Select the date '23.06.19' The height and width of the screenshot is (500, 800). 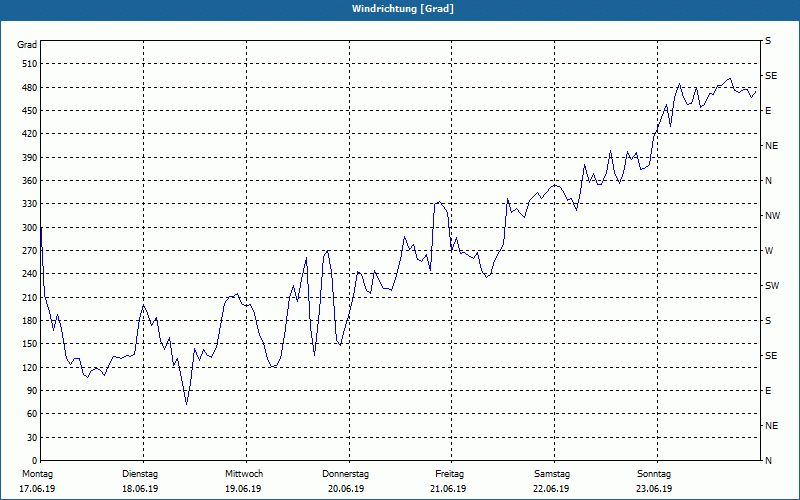pyautogui.click(x=654, y=489)
